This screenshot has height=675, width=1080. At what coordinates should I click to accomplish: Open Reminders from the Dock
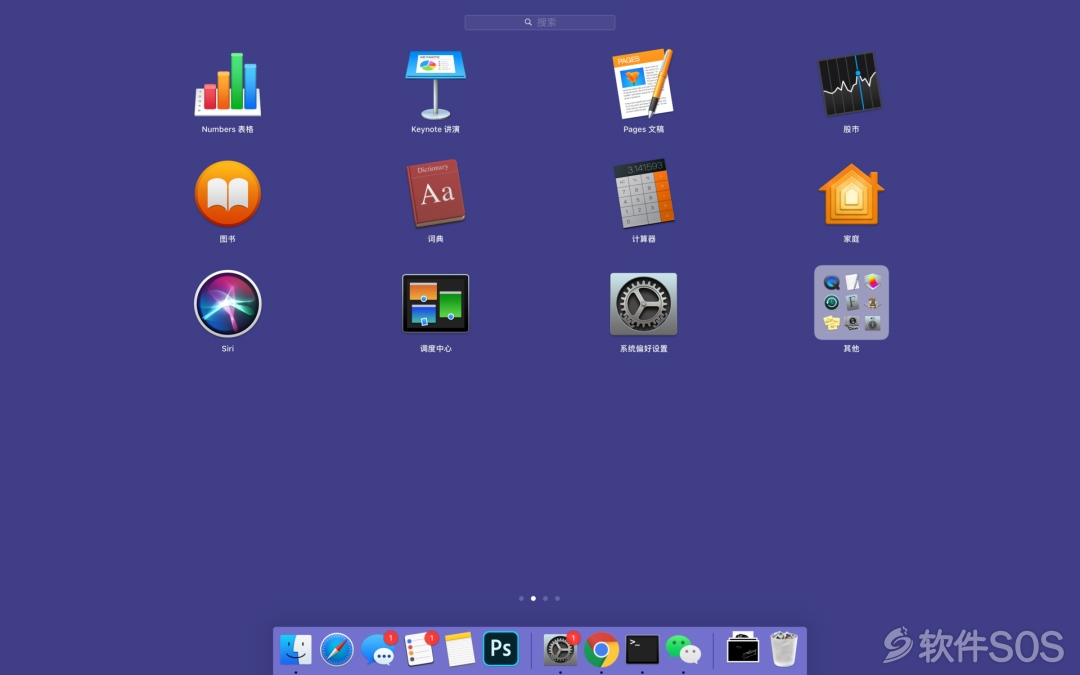(x=419, y=649)
